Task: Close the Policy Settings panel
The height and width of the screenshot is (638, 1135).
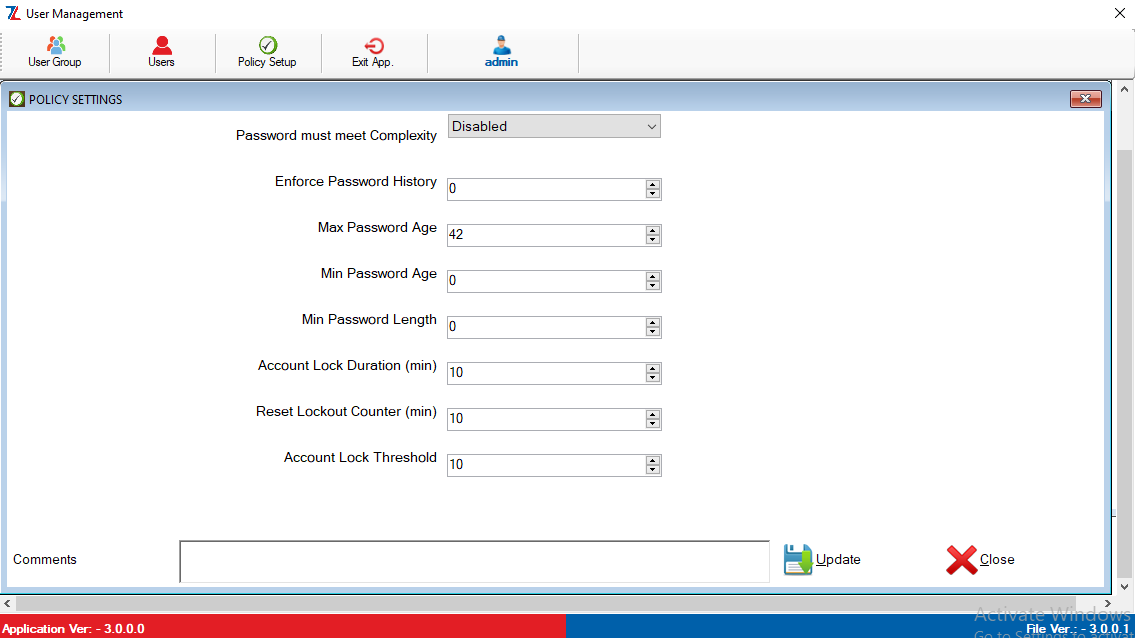Action: tap(1085, 99)
